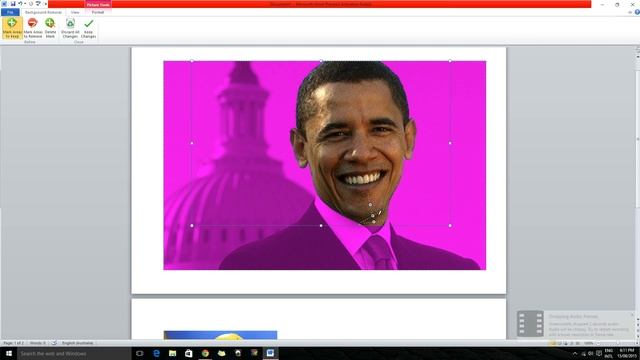Viewport: 640px width, 360px height.
Task: Click Keep Changes checkmark
Action: [88, 28]
